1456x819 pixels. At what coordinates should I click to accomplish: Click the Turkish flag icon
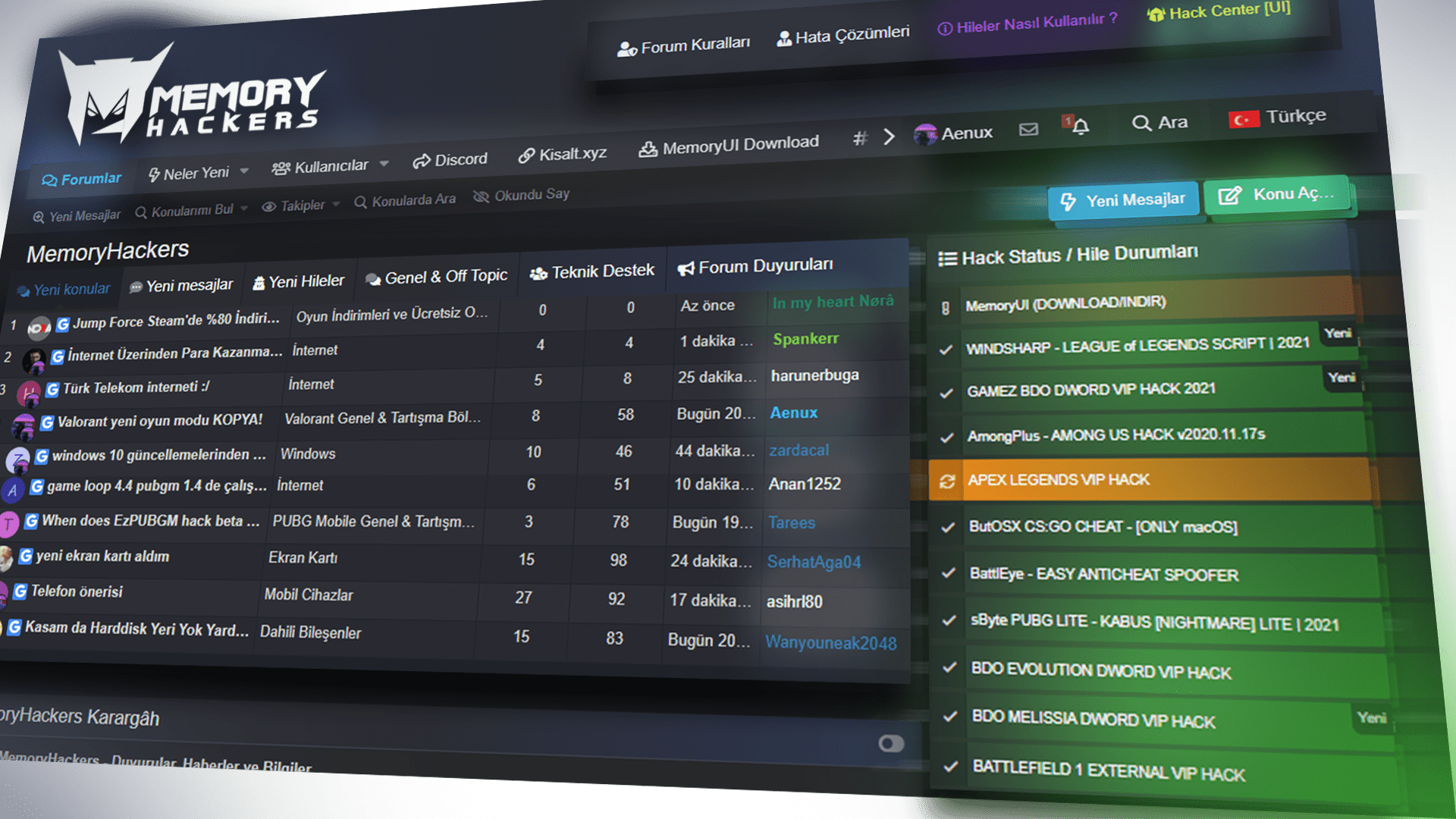click(x=1244, y=120)
